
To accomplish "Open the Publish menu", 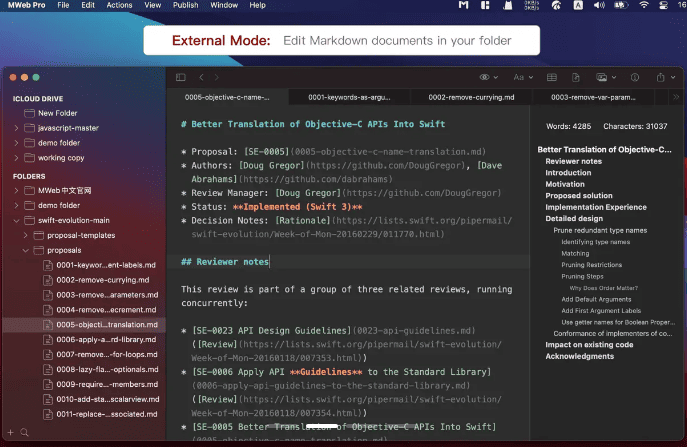I will point(185,5).
